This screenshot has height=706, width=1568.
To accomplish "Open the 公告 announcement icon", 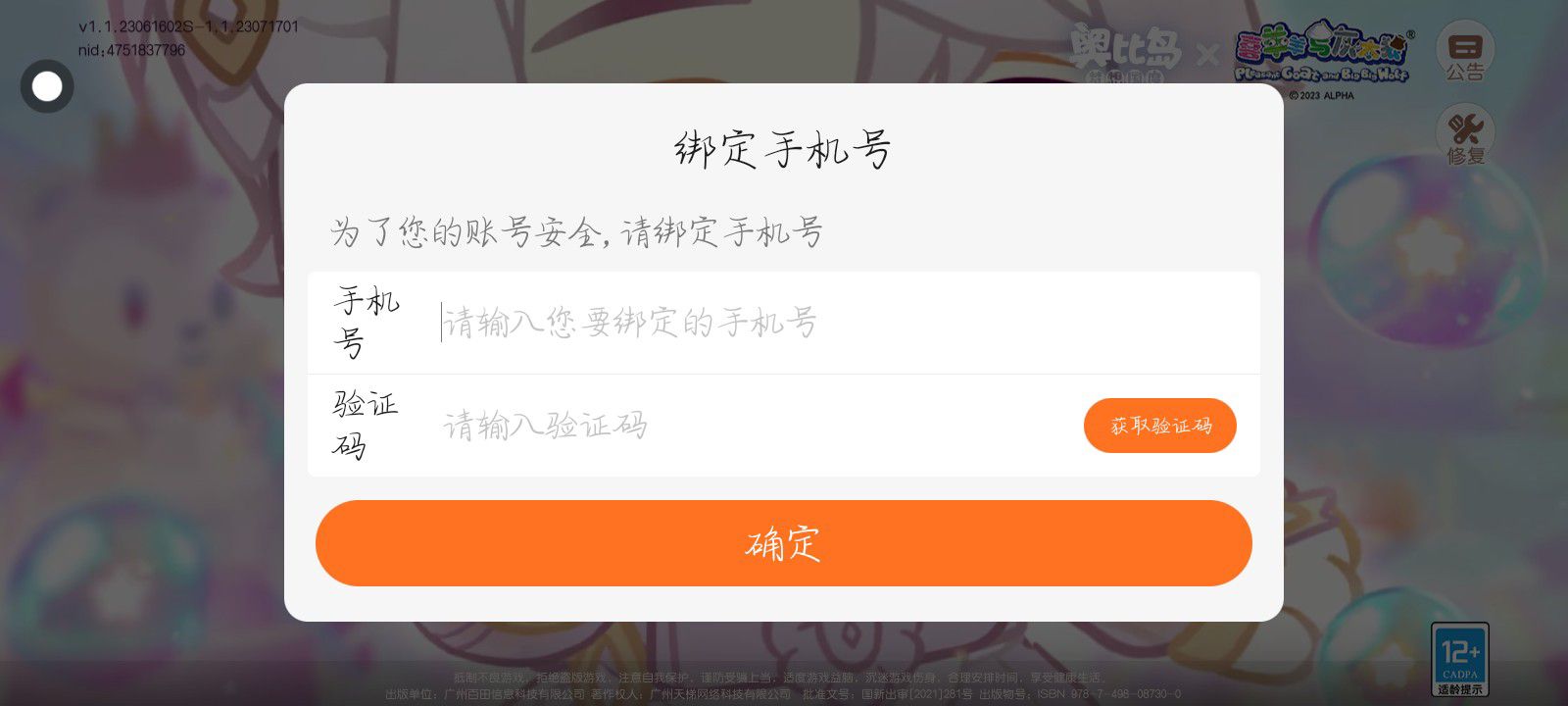I will (1465, 54).
